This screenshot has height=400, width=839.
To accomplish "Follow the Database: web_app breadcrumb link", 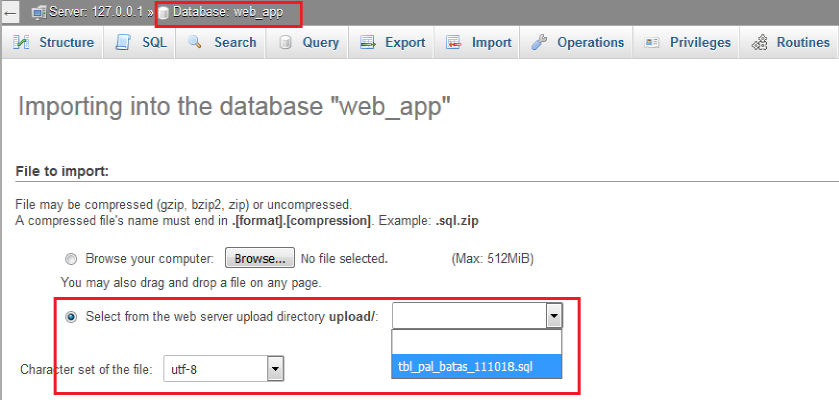I will pos(227,12).
